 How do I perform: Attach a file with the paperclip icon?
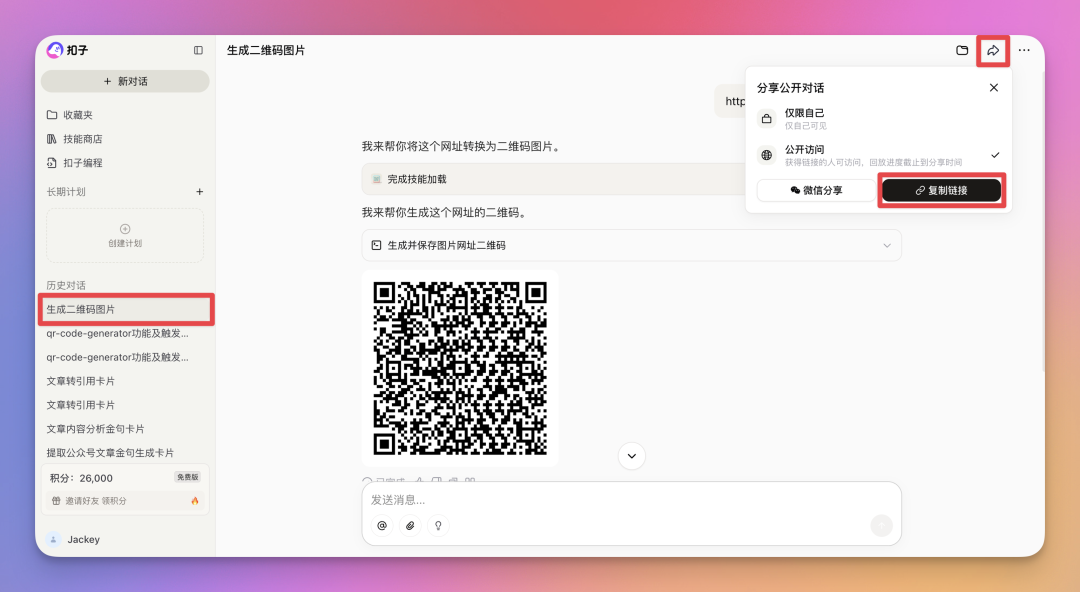410,526
